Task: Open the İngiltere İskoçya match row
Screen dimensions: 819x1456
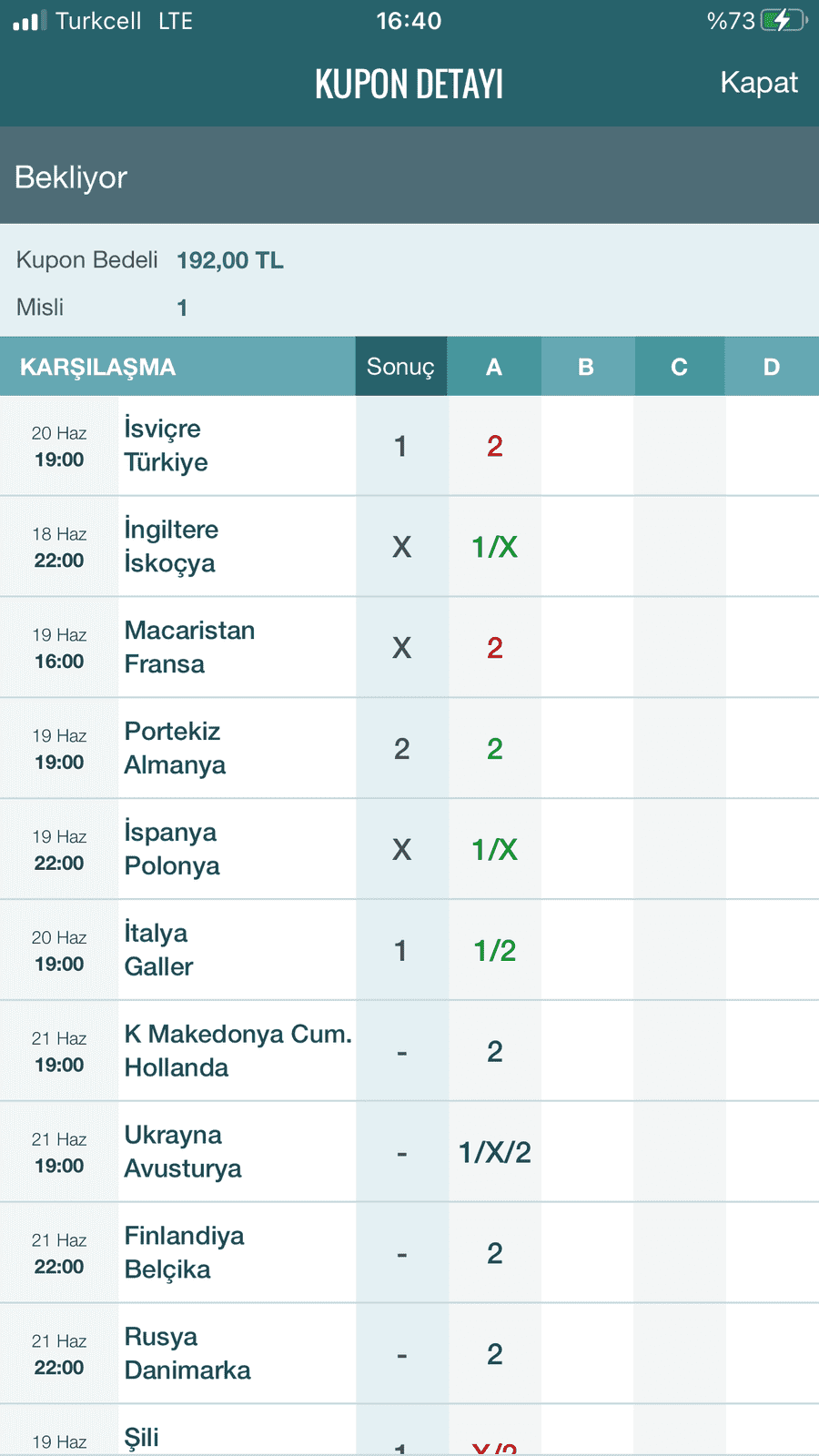Action: coord(409,547)
